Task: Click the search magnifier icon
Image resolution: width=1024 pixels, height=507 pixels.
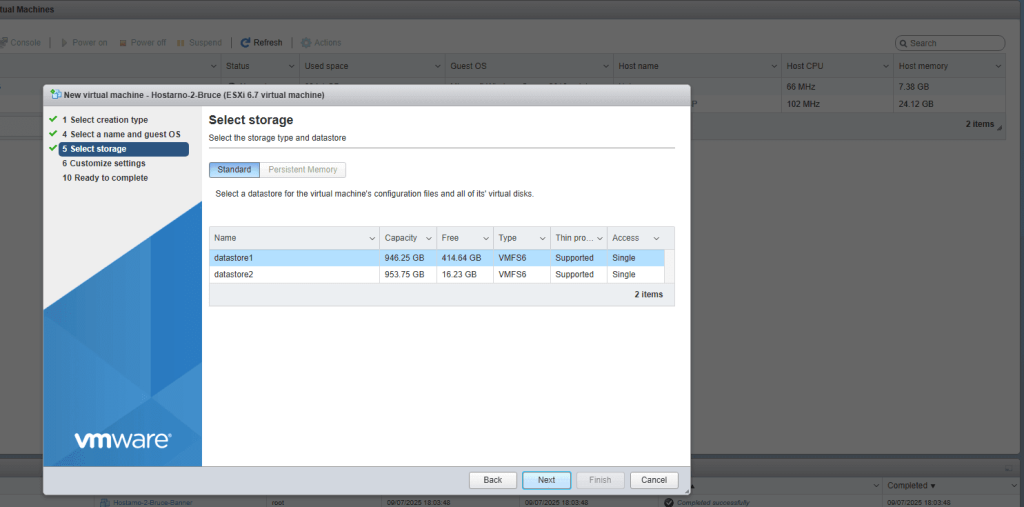Action: [903, 44]
